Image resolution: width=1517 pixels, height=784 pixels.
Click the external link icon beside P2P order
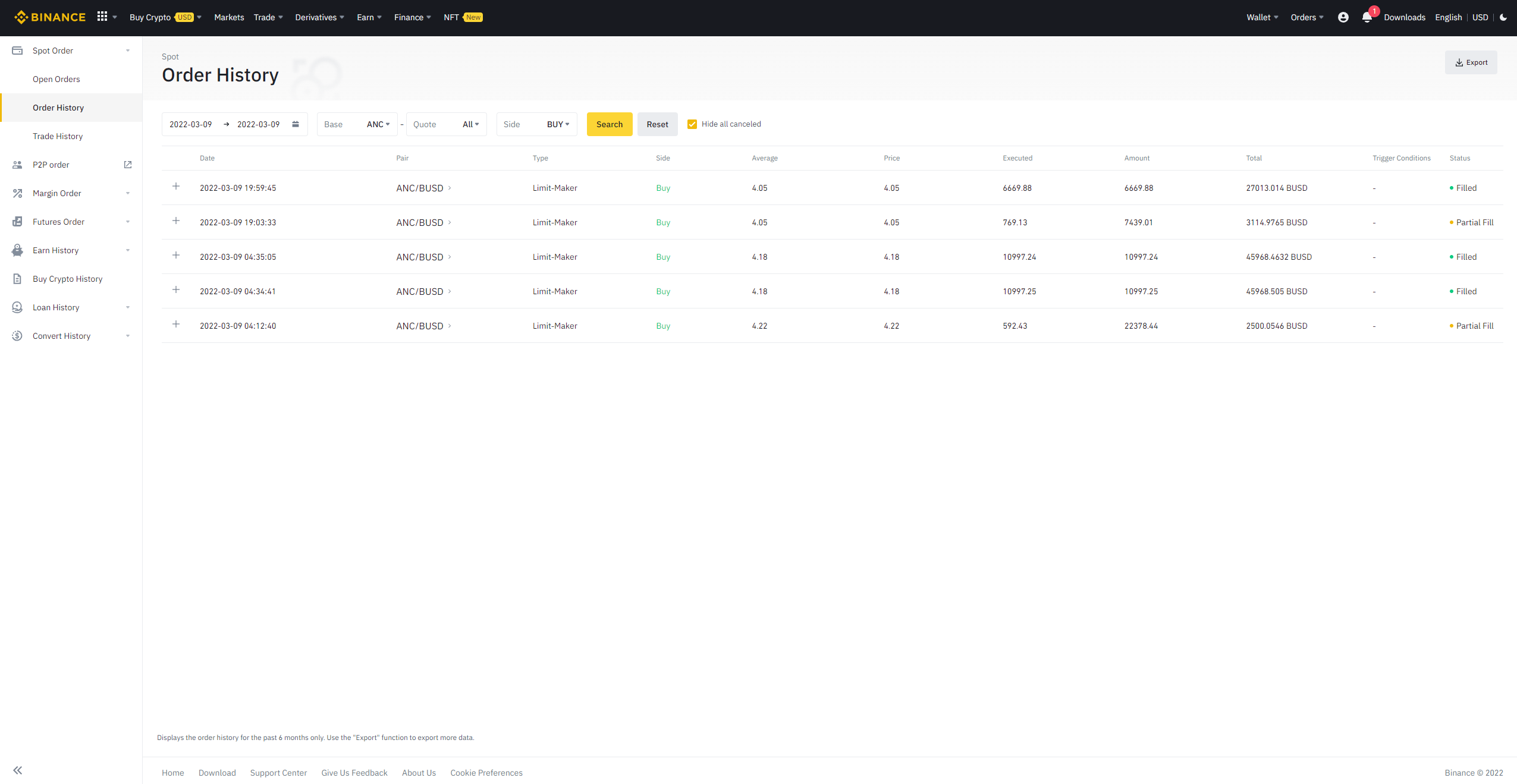(127, 164)
